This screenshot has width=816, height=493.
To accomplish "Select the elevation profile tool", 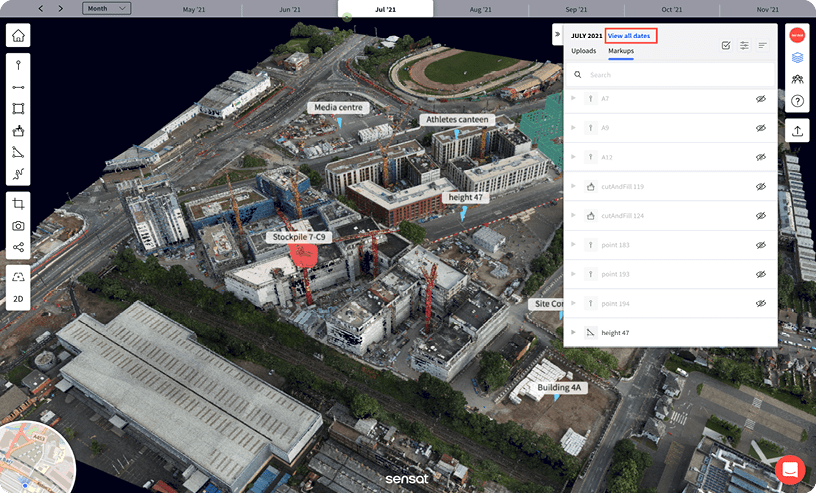I will 18,173.
